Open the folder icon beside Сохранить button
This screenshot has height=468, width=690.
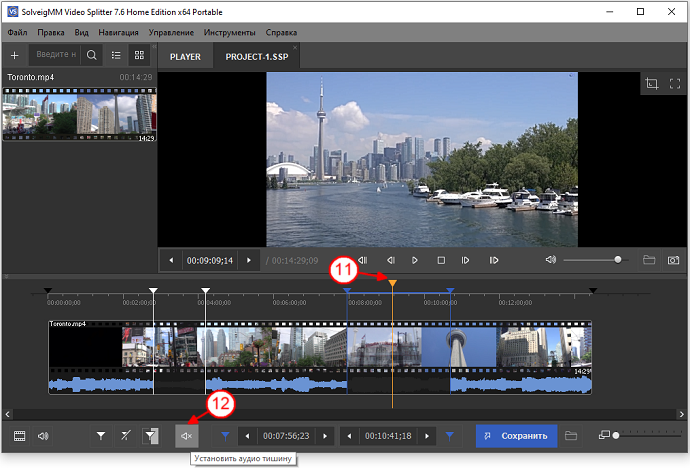point(571,436)
